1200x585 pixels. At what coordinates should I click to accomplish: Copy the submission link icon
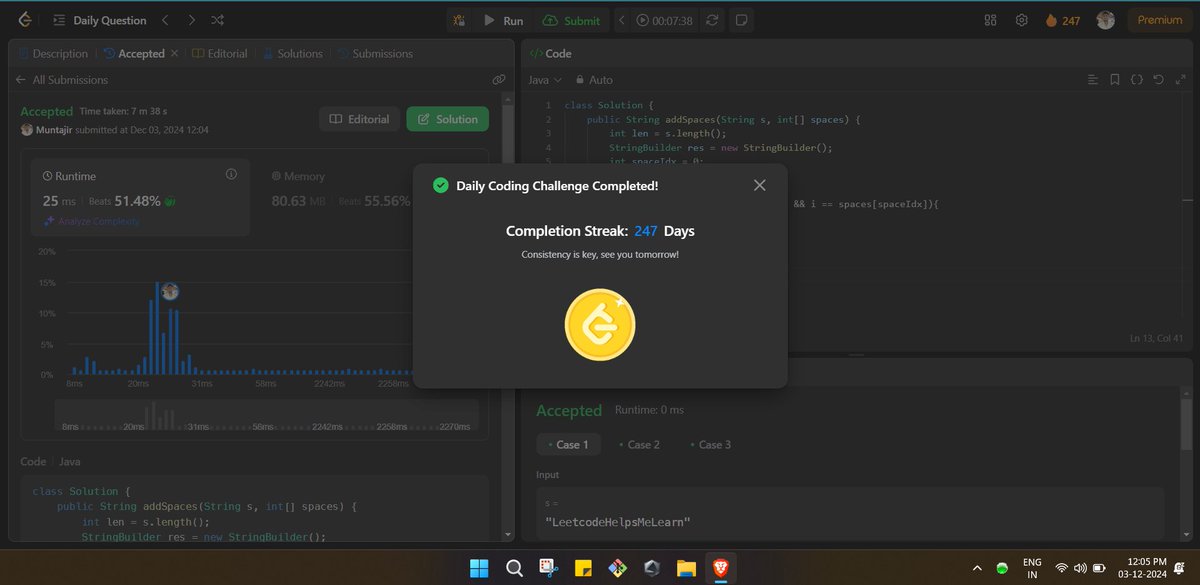point(498,80)
